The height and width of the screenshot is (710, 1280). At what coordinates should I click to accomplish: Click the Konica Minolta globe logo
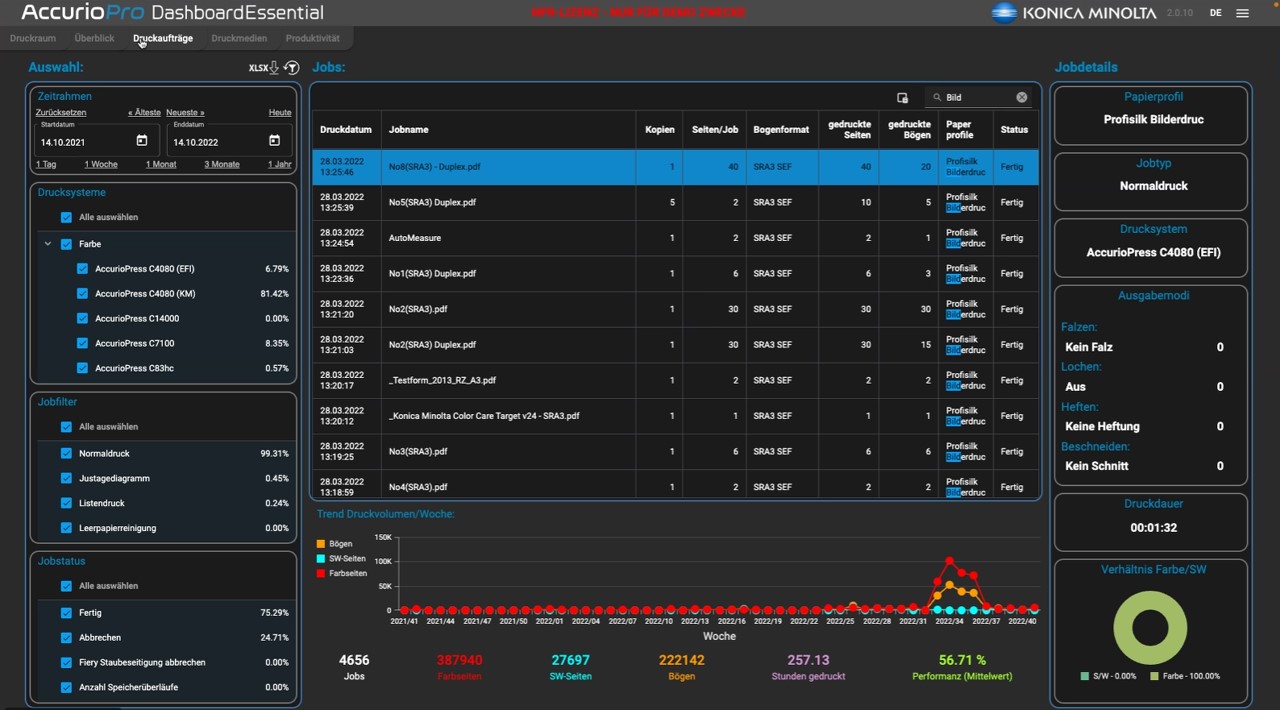(1004, 13)
